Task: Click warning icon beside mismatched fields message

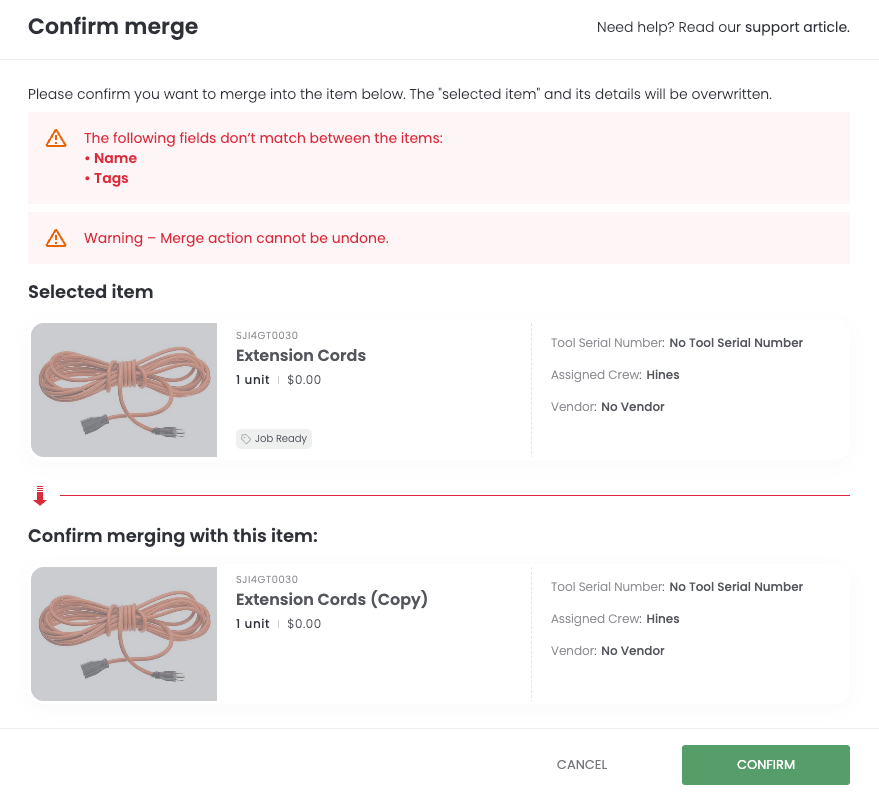Action: click(56, 139)
